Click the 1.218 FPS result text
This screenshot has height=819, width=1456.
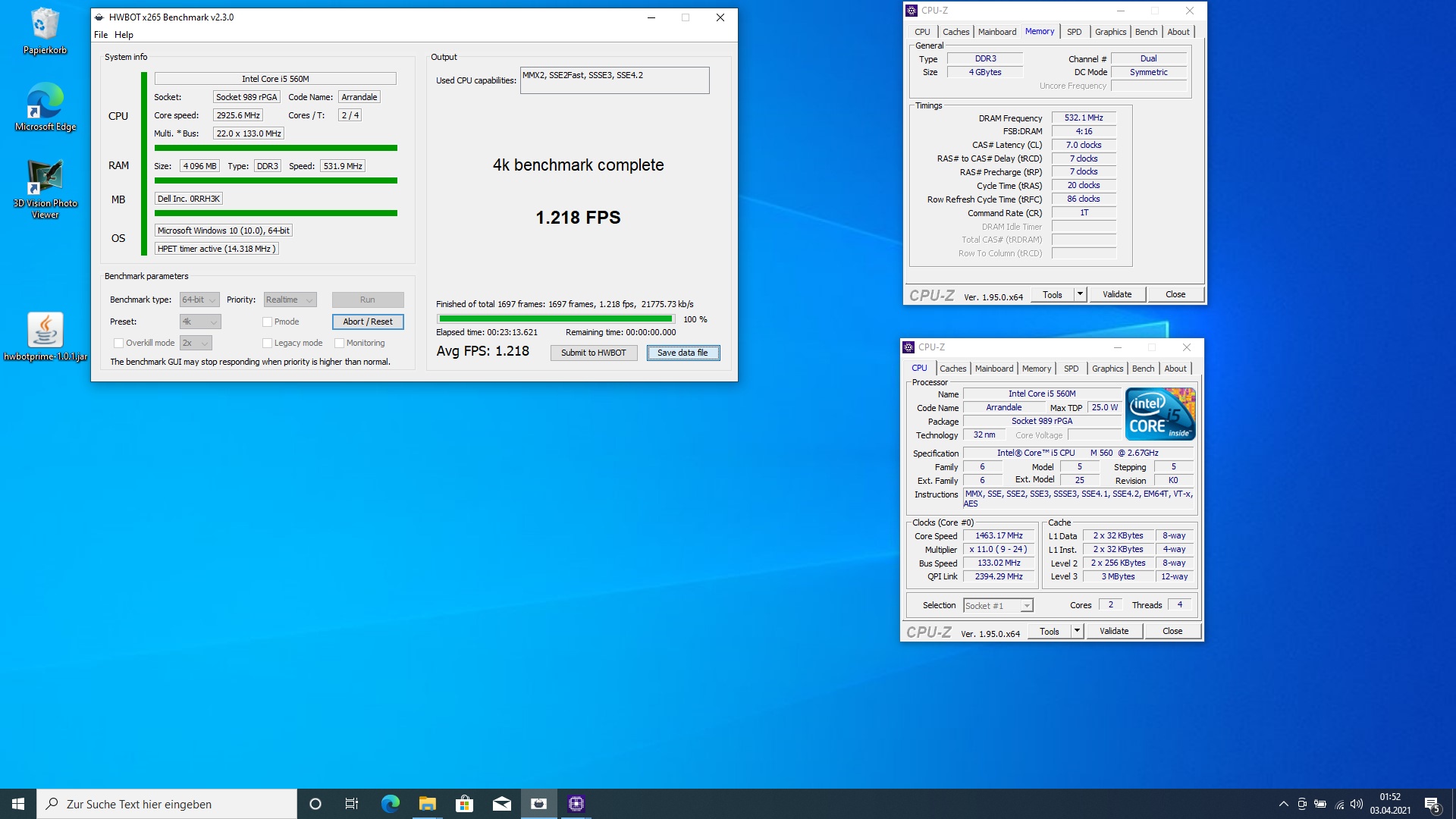click(x=578, y=218)
